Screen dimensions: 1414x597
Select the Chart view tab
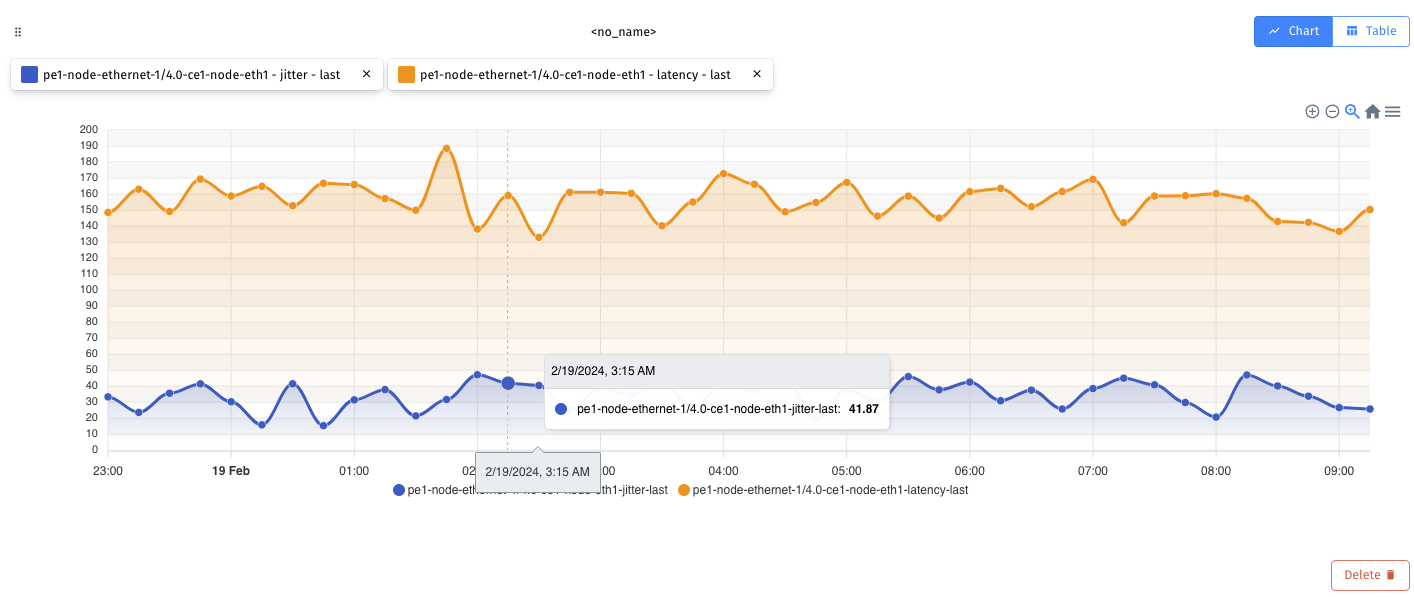(1293, 31)
